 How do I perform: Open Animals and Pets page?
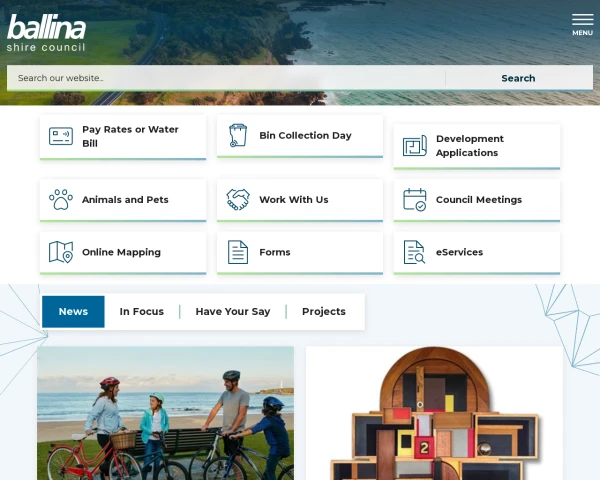click(x=123, y=200)
